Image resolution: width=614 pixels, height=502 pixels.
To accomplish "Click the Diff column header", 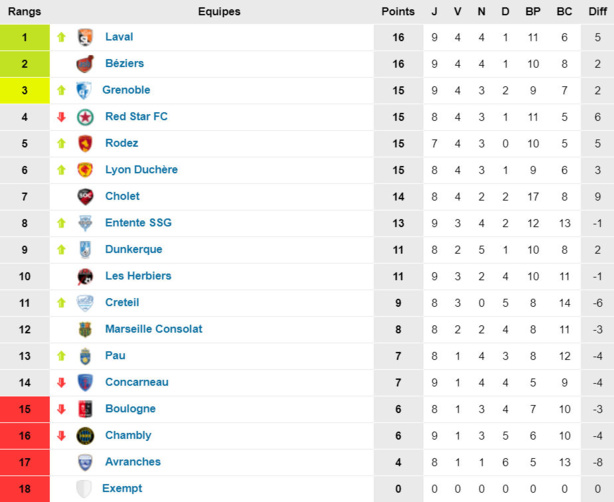I will point(596,11).
